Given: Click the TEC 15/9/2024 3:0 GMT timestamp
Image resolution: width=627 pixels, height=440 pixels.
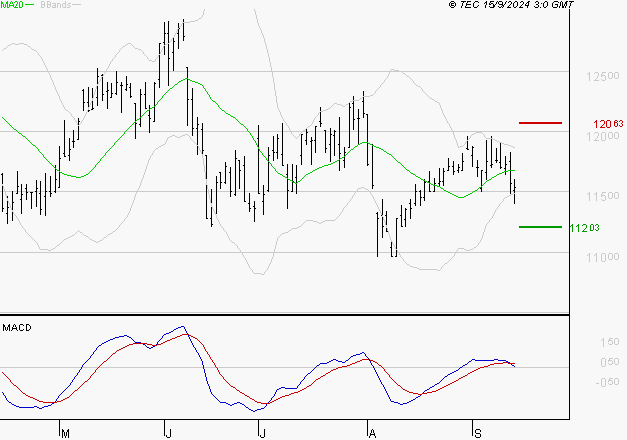Looking at the screenshot, I should pos(511,5).
